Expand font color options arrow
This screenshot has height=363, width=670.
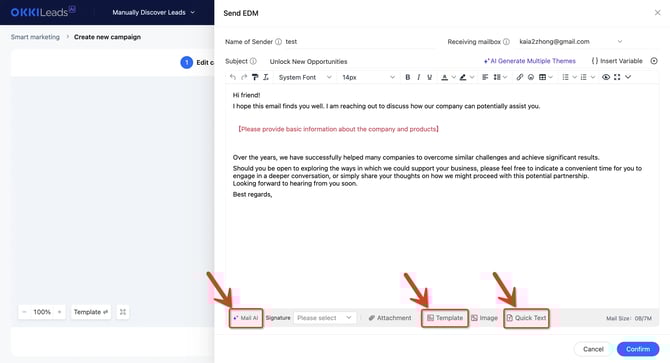pos(453,77)
